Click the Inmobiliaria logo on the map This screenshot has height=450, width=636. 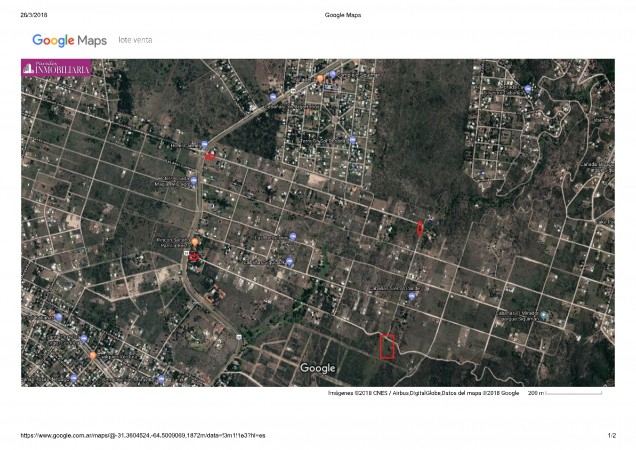58,68
